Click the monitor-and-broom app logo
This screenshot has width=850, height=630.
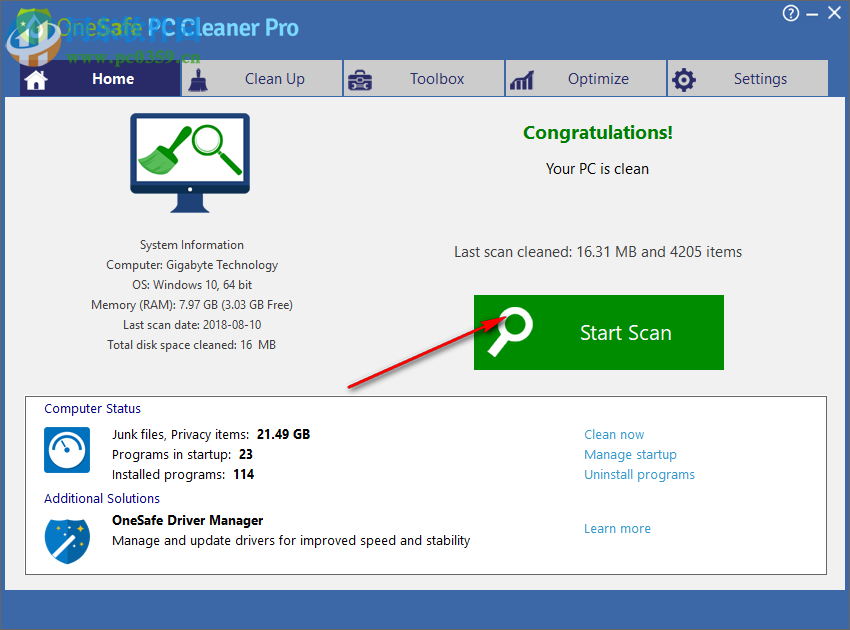(189, 162)
